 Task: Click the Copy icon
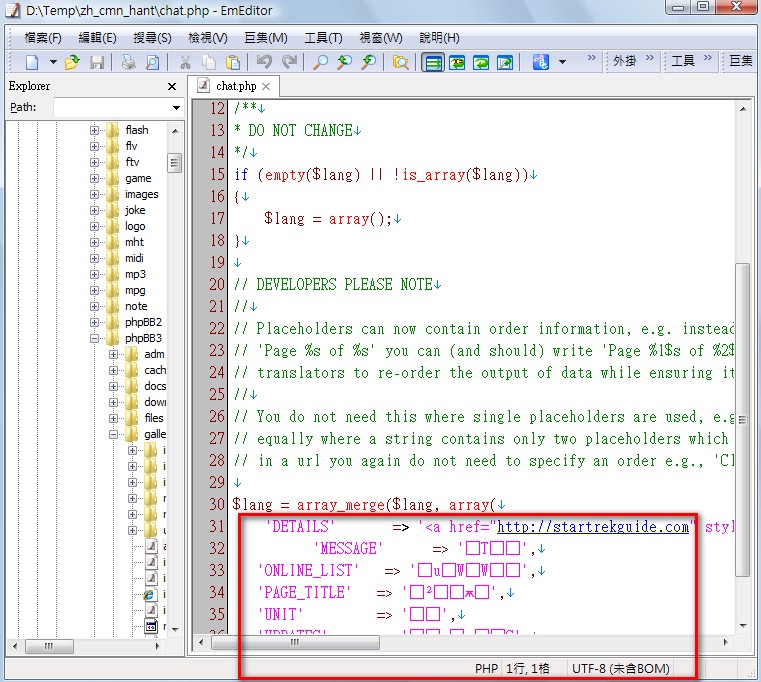click(x=209, y=62)
